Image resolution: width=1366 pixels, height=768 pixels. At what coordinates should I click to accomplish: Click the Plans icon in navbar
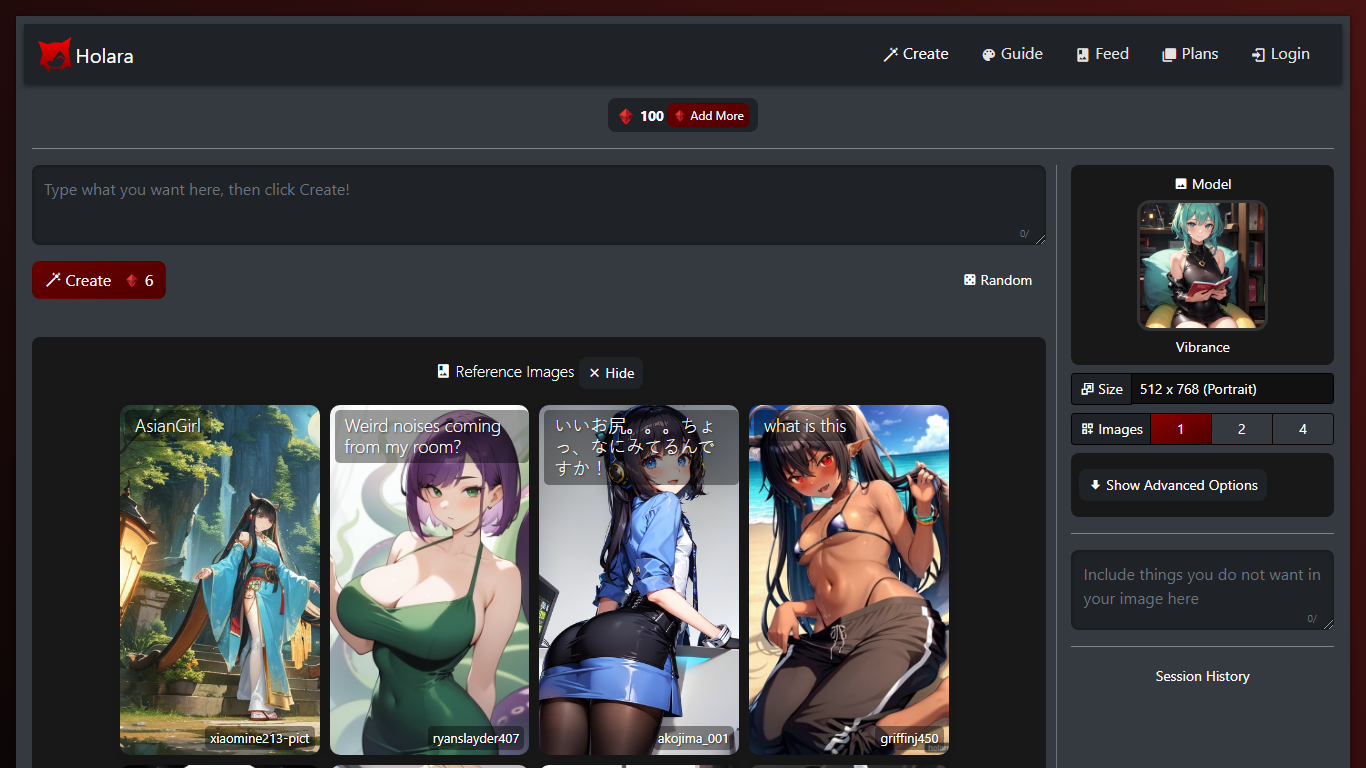tap(1168, 55)
